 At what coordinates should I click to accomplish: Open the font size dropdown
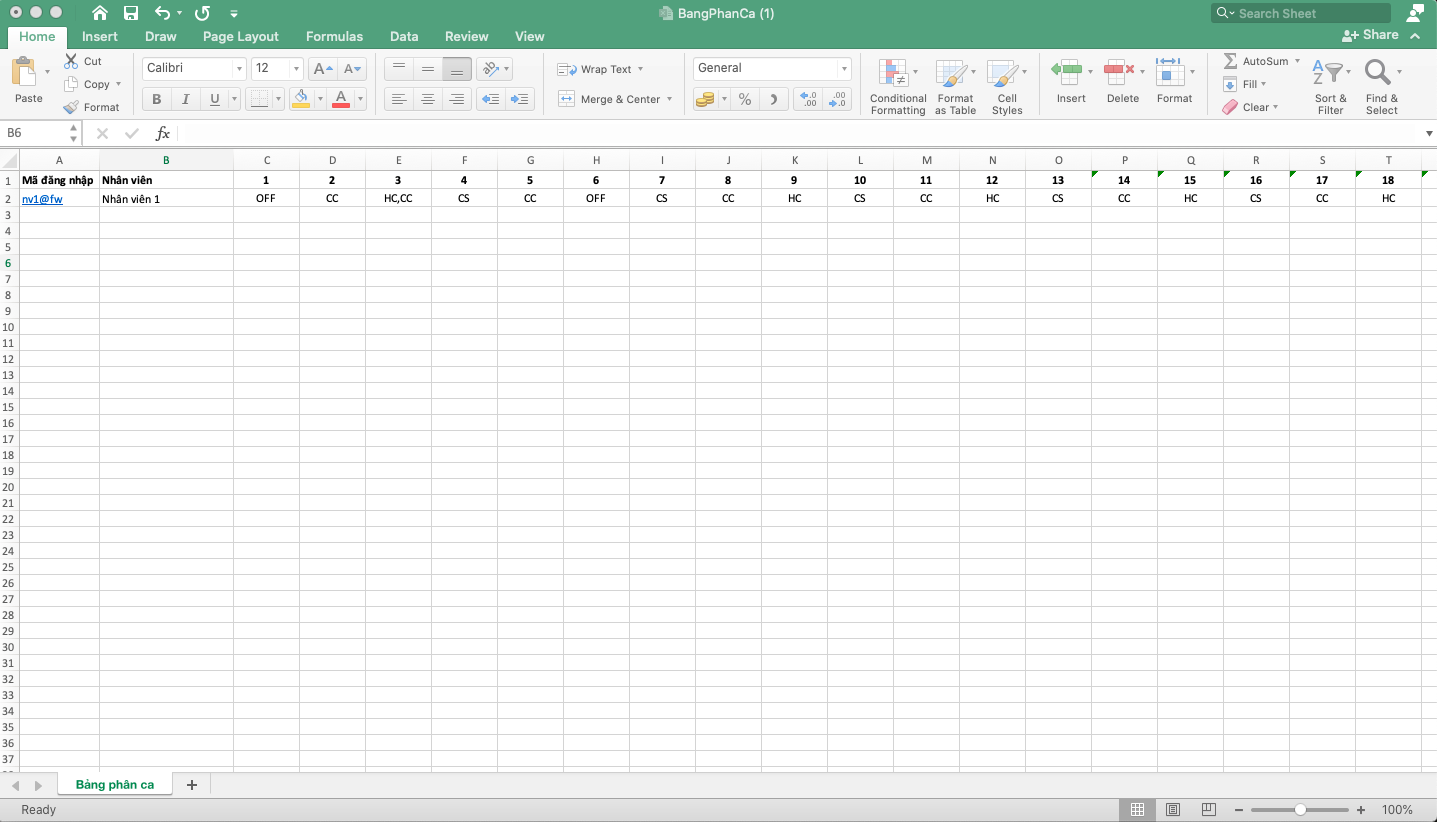pos(296,69)
